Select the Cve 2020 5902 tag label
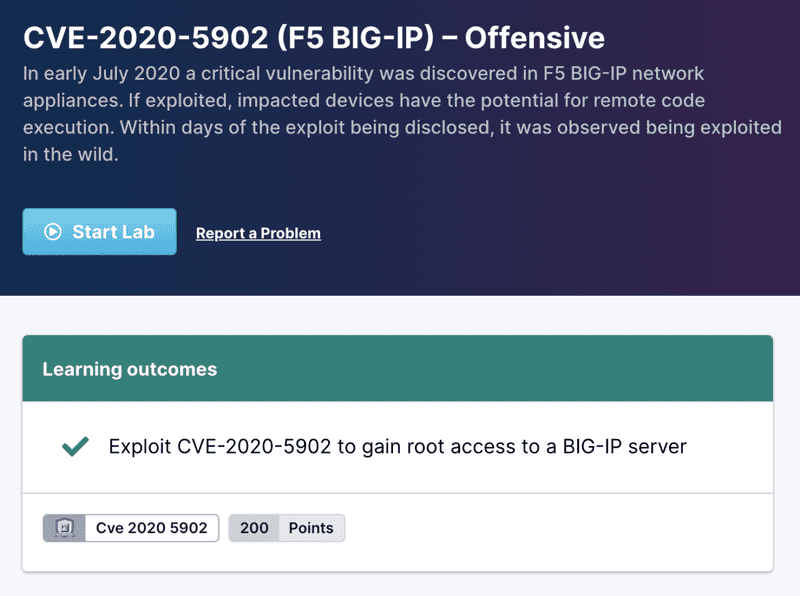The width and height of the screenshot is (800, 596). [151, 528]
